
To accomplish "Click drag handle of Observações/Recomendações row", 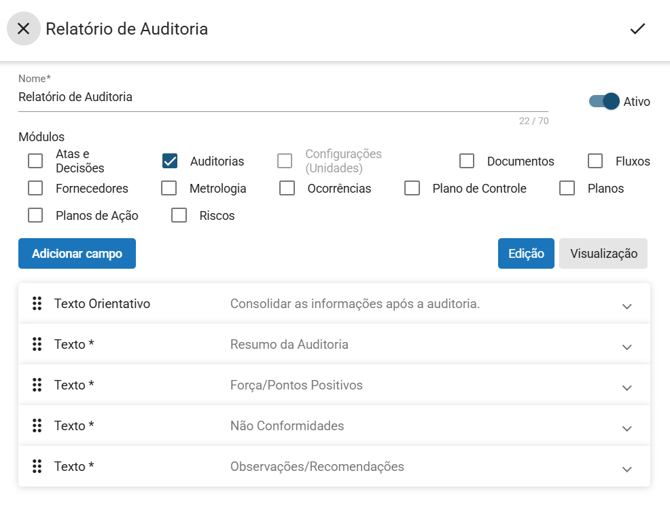I will [37, 467].
